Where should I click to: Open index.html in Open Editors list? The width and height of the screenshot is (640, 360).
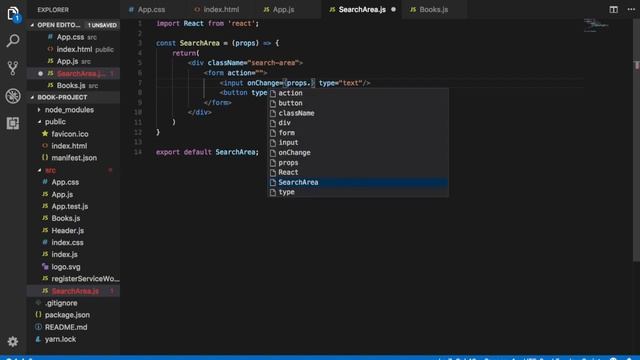pyautogui.click(x=74, y=49)
